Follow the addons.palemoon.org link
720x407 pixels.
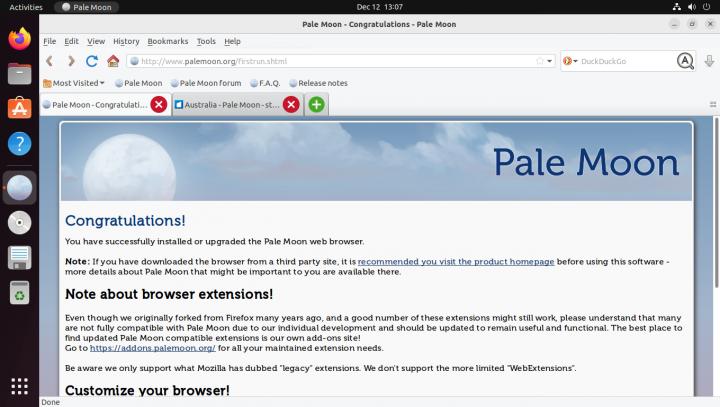[x=152, y=348]
